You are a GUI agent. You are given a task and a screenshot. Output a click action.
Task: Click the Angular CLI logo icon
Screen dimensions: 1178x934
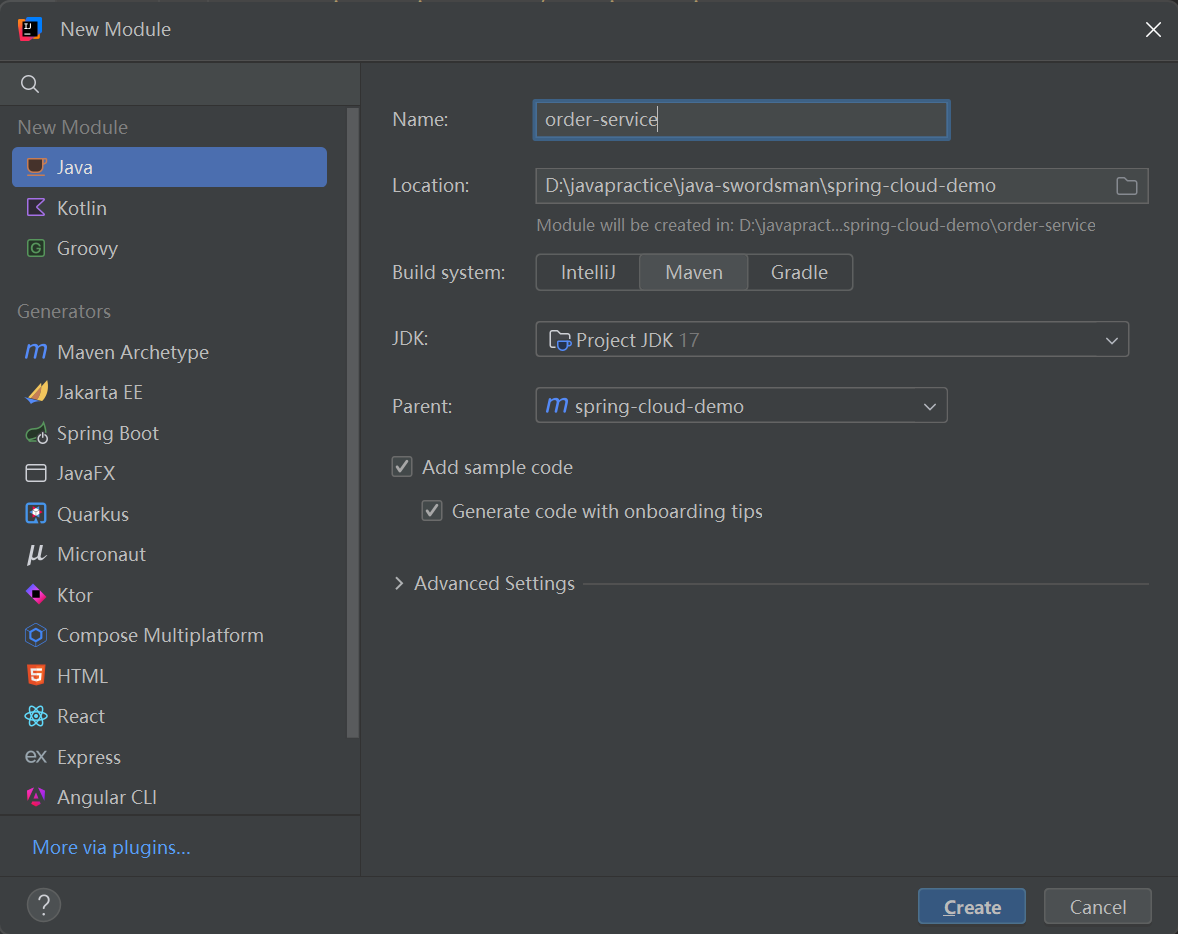(x=36, y=797)
